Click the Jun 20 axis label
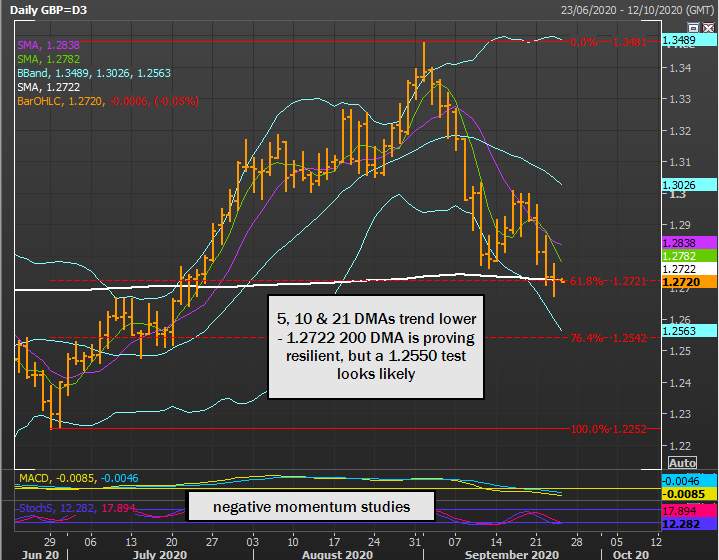Image resolution: width=719 pixels, height=560 pixels. [x=40, y=554]
